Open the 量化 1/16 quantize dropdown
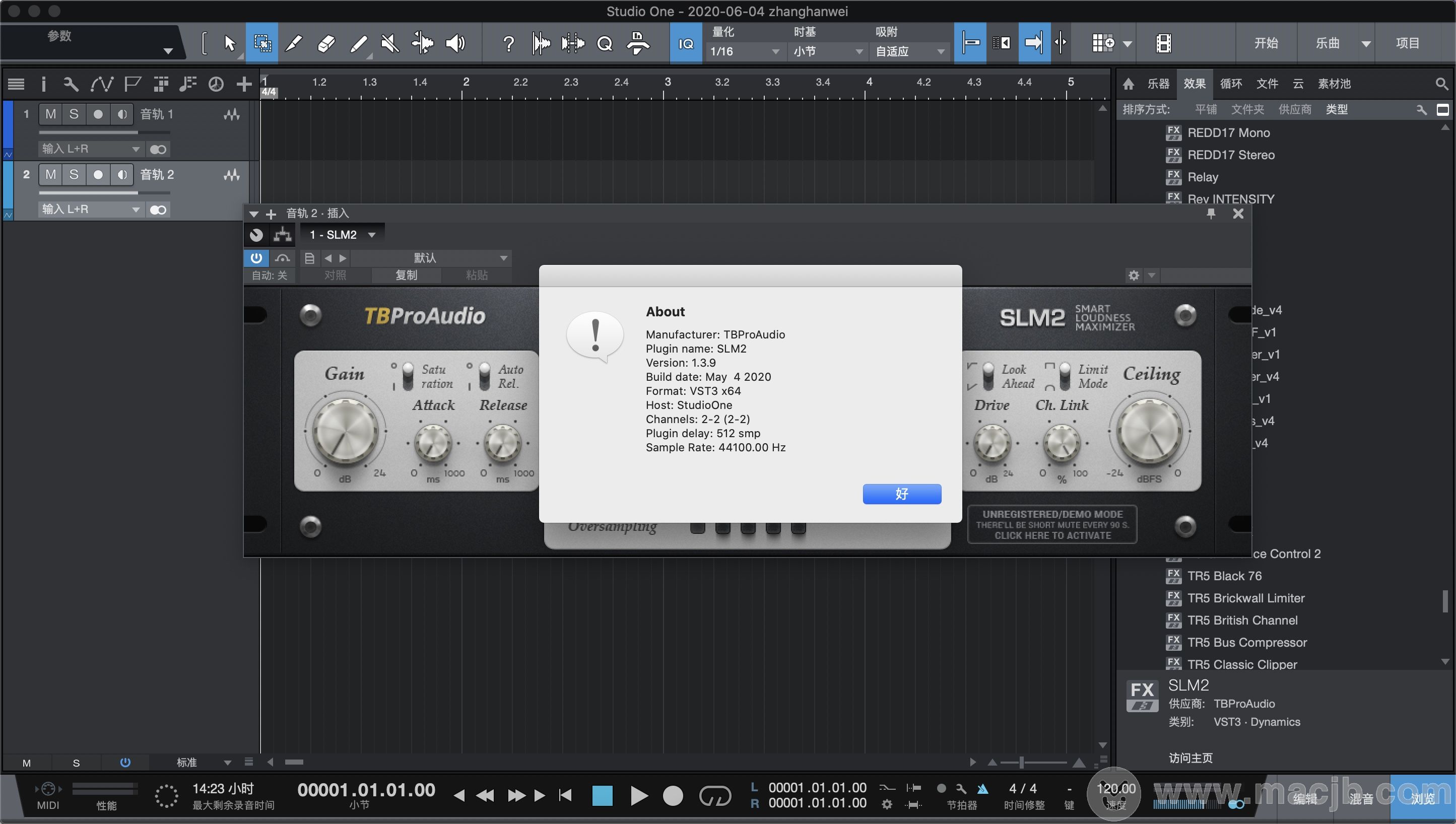 point(745,51)
